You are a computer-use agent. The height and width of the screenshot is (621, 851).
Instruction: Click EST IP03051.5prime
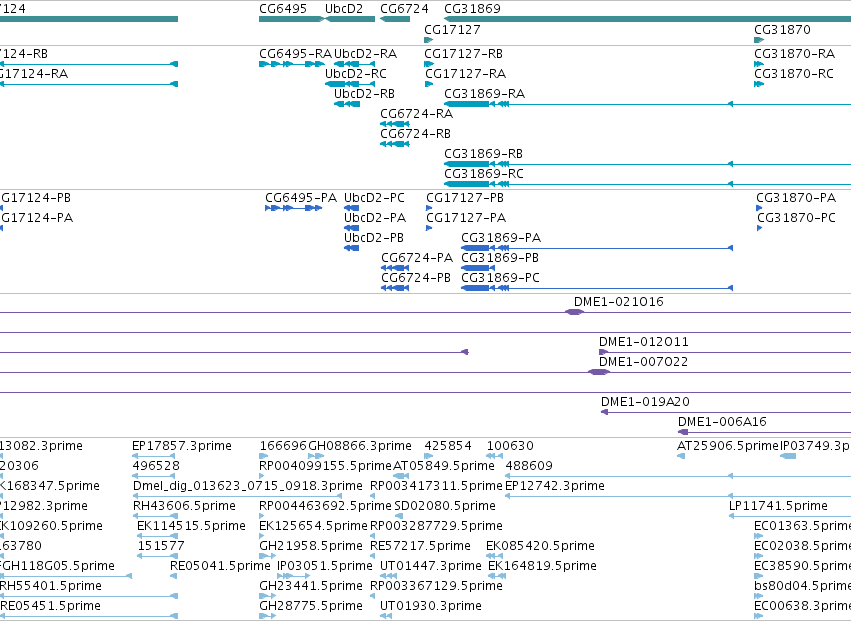[325, 566]
